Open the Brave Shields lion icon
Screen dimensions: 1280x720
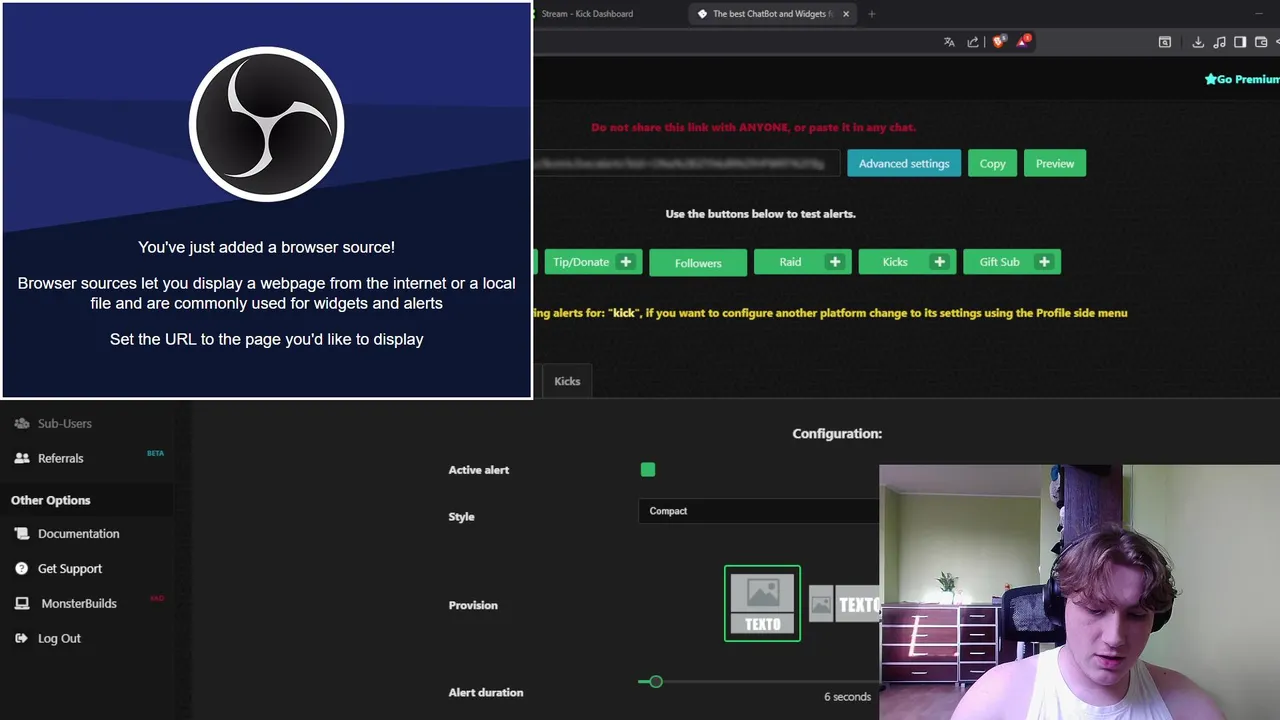point(998,42)
